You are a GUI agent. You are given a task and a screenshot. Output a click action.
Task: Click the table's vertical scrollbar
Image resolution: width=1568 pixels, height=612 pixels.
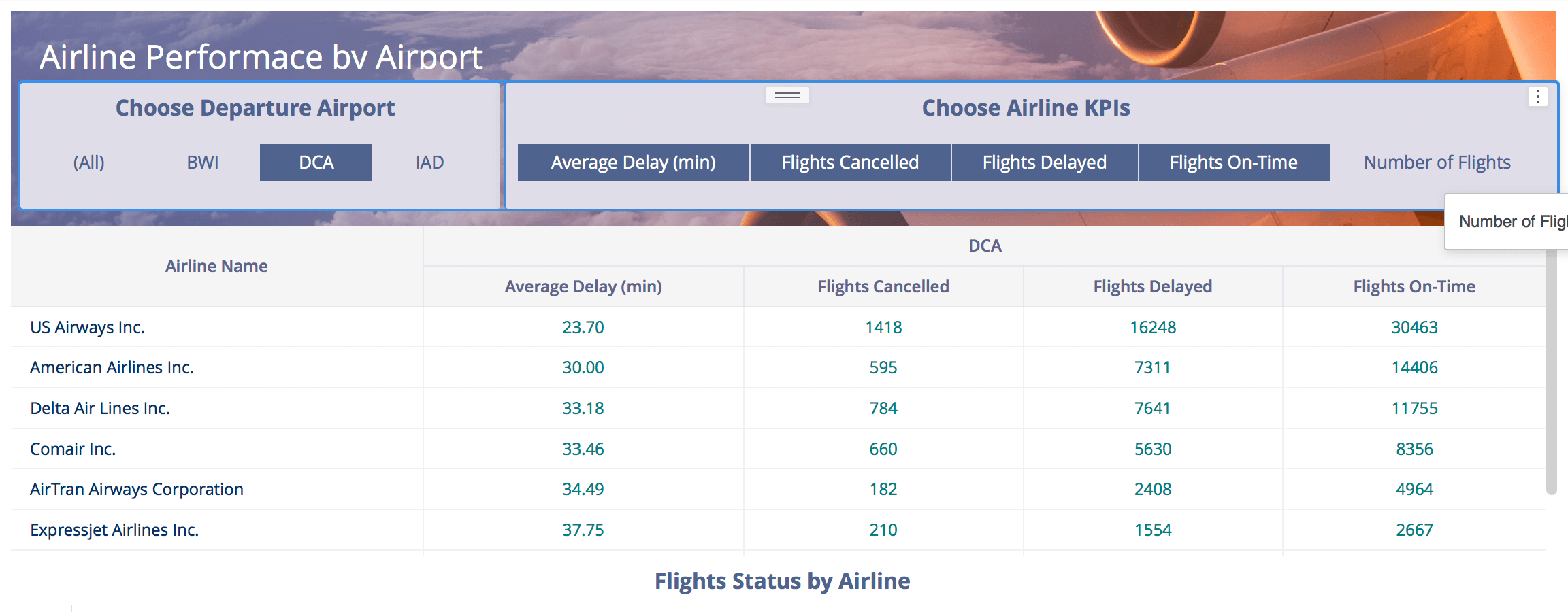pyautogui.click(x=1551, y=374)
